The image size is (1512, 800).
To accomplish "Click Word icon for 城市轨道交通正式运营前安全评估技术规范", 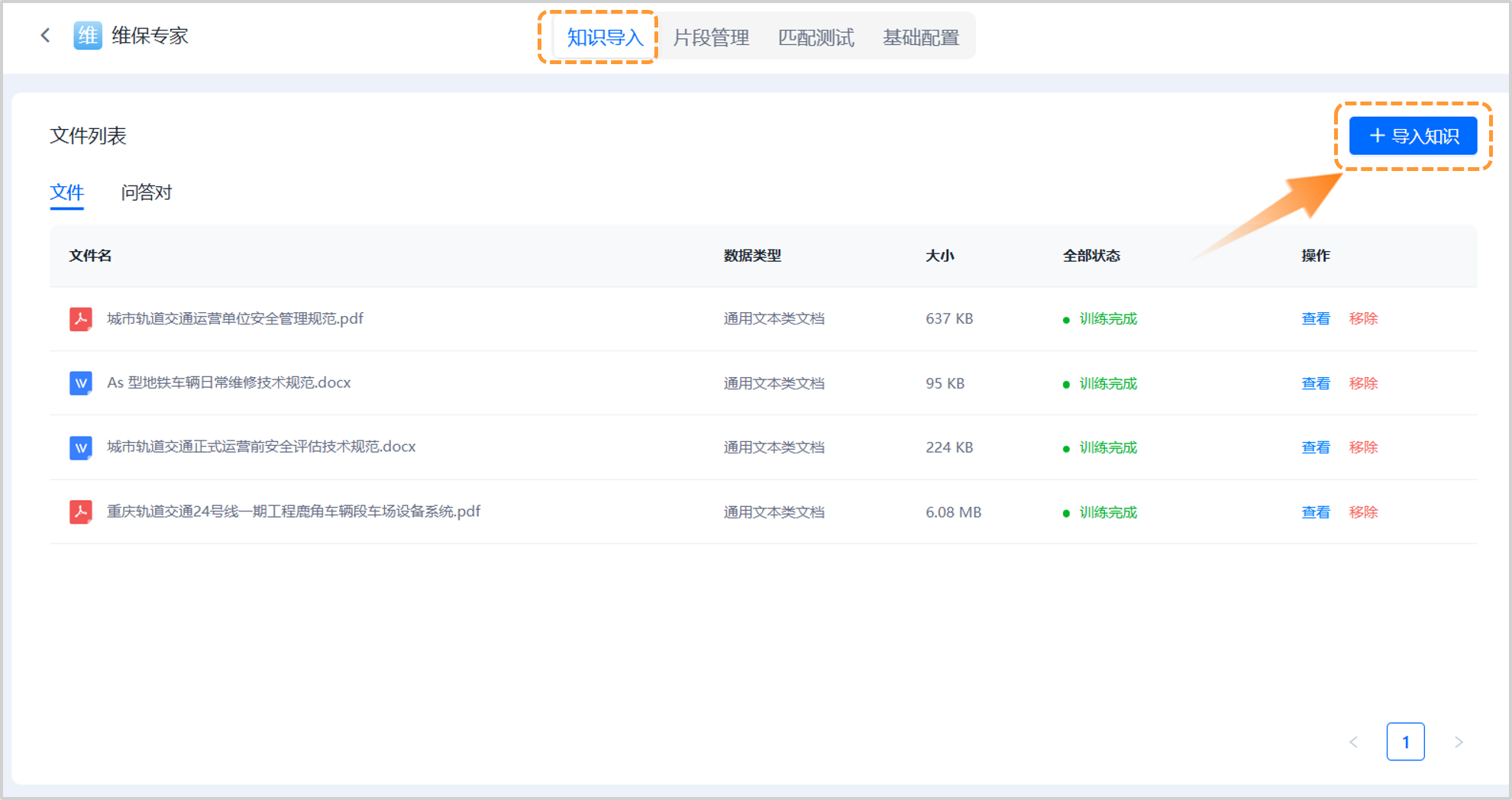I will (x=81, y=447).
